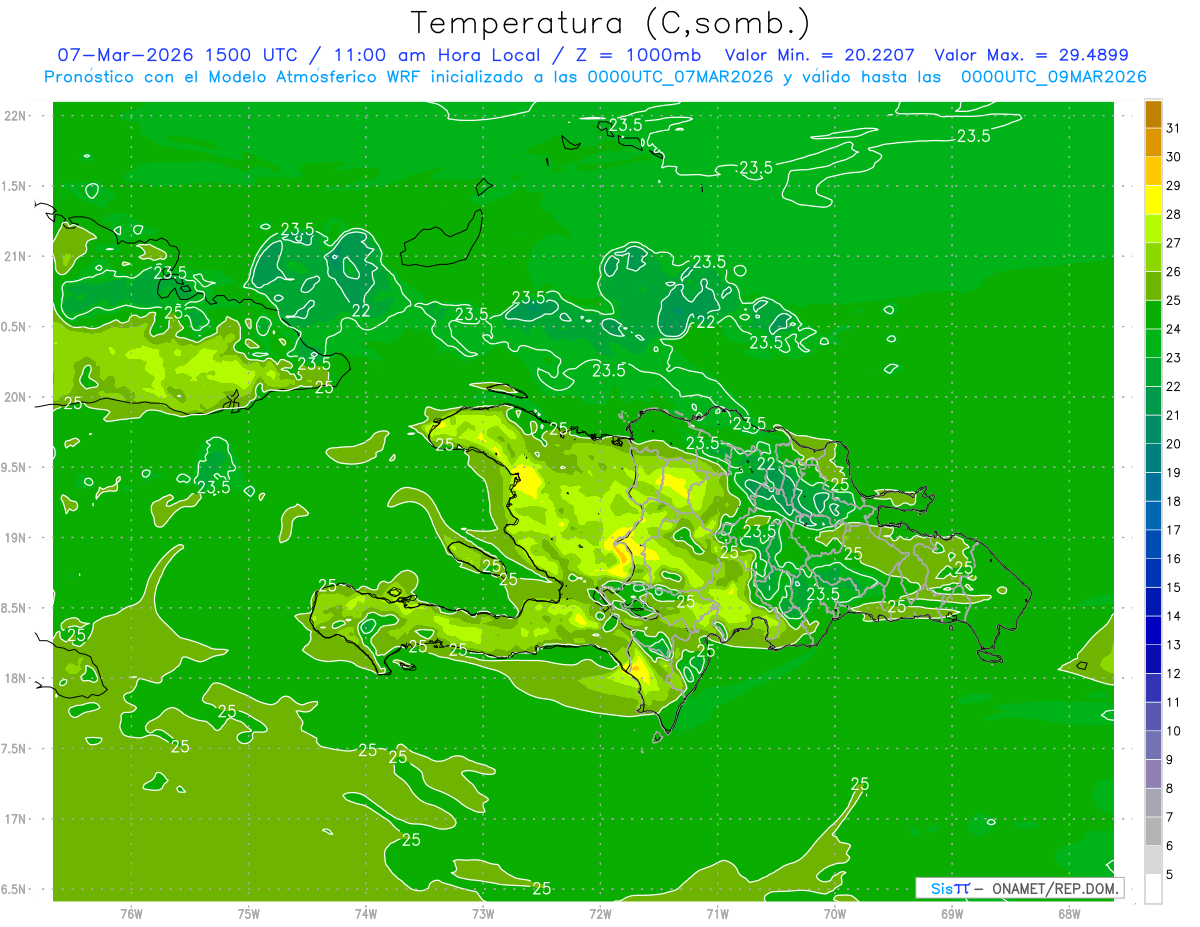Click the "68W" longitude axis label
The height and width of the screenshot is (927, 1200).
(x=1069, y=913)
